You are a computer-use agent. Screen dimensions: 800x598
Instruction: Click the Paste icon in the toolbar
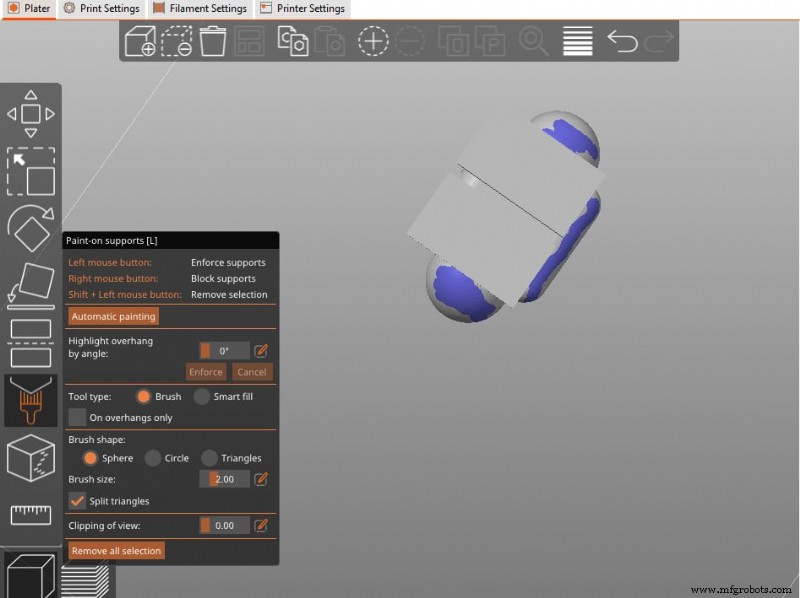pos(330,41)
